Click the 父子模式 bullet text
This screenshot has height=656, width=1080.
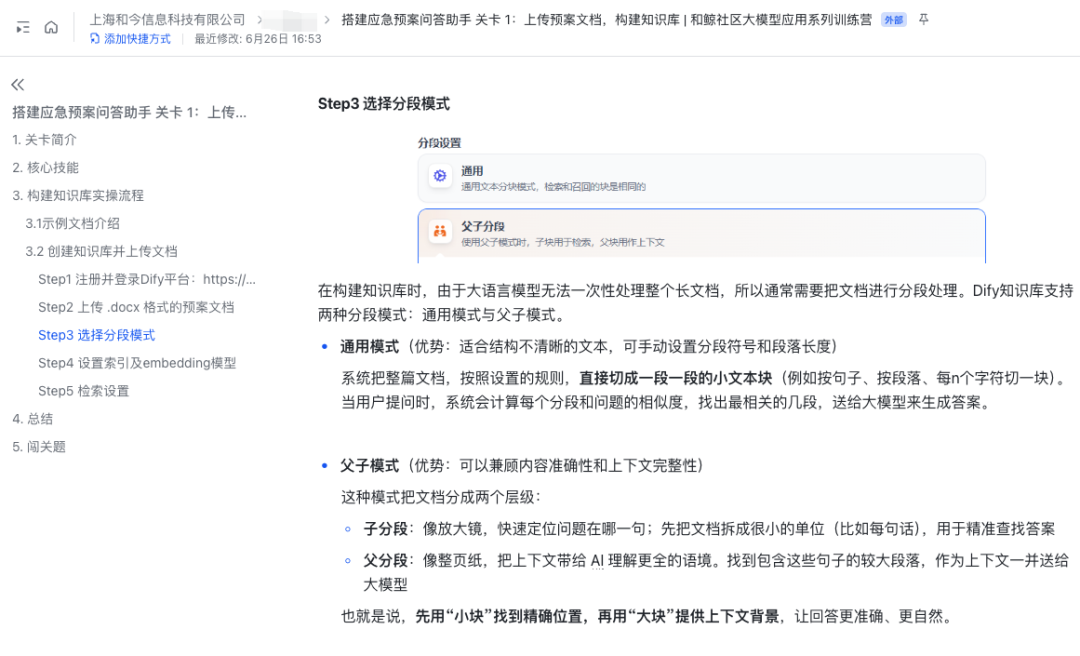click(x=369, y=466)
